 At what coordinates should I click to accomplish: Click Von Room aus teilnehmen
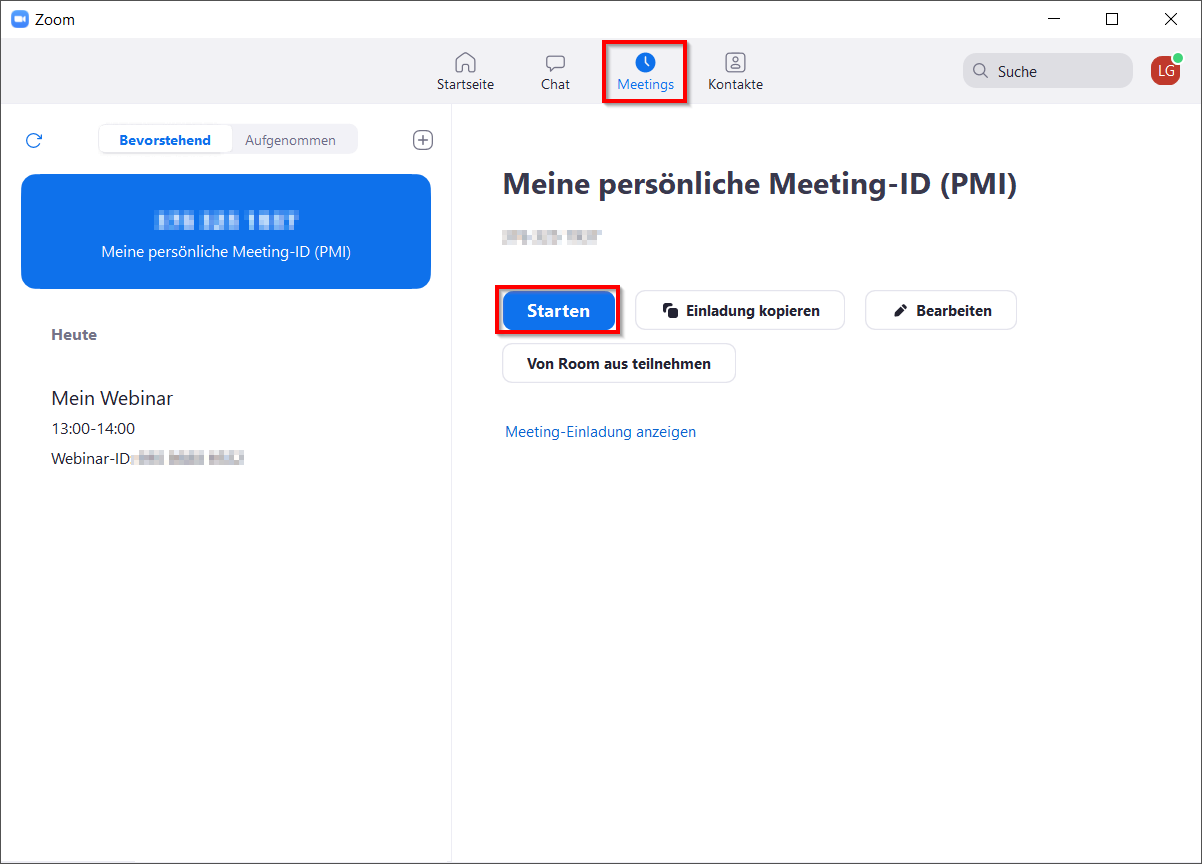click(618, 363)
